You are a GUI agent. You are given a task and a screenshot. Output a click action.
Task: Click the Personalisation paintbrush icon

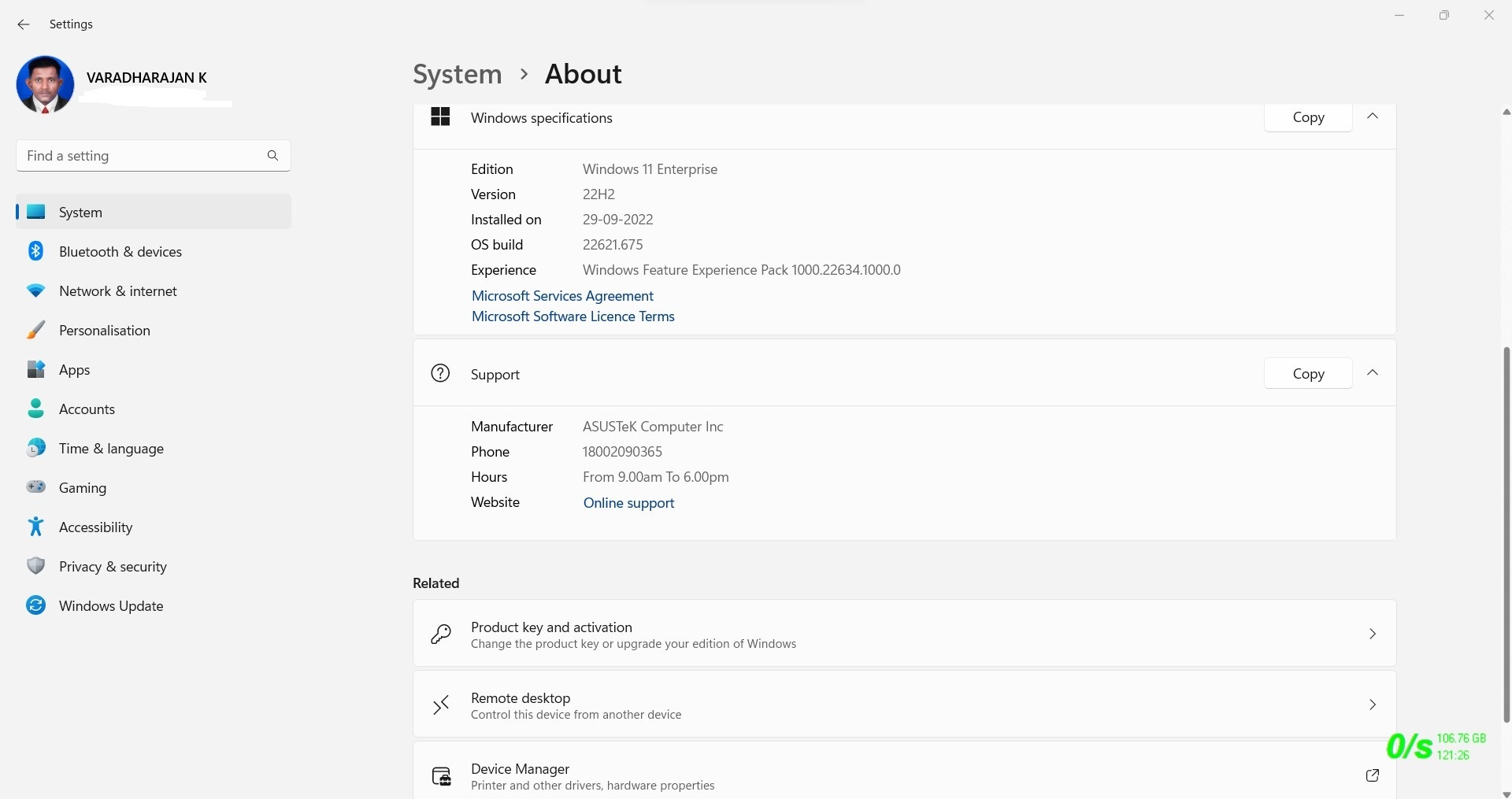[36, 330]
